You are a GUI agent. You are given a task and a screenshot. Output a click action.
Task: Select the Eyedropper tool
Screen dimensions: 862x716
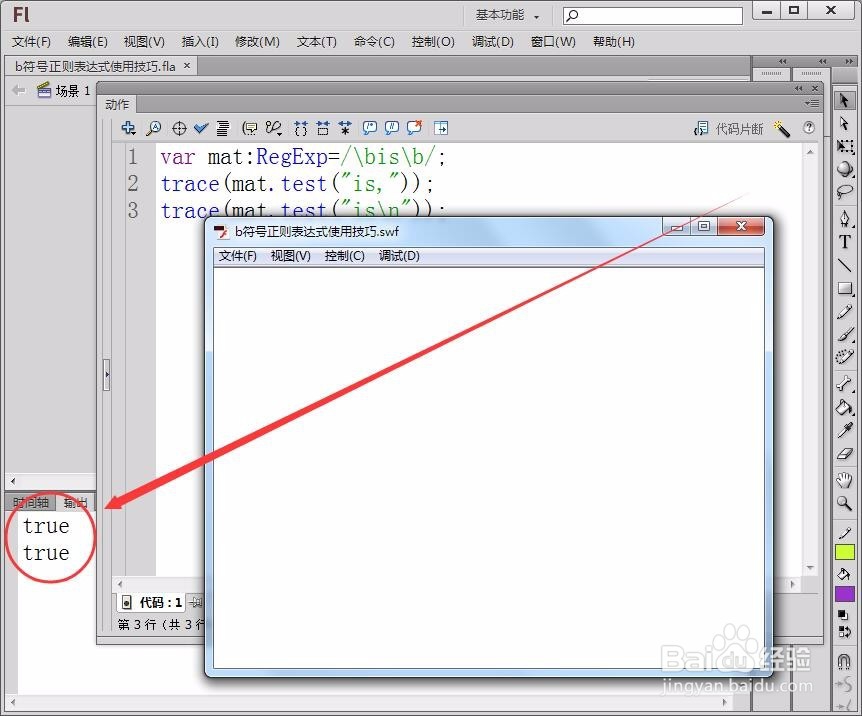(844, 430)
